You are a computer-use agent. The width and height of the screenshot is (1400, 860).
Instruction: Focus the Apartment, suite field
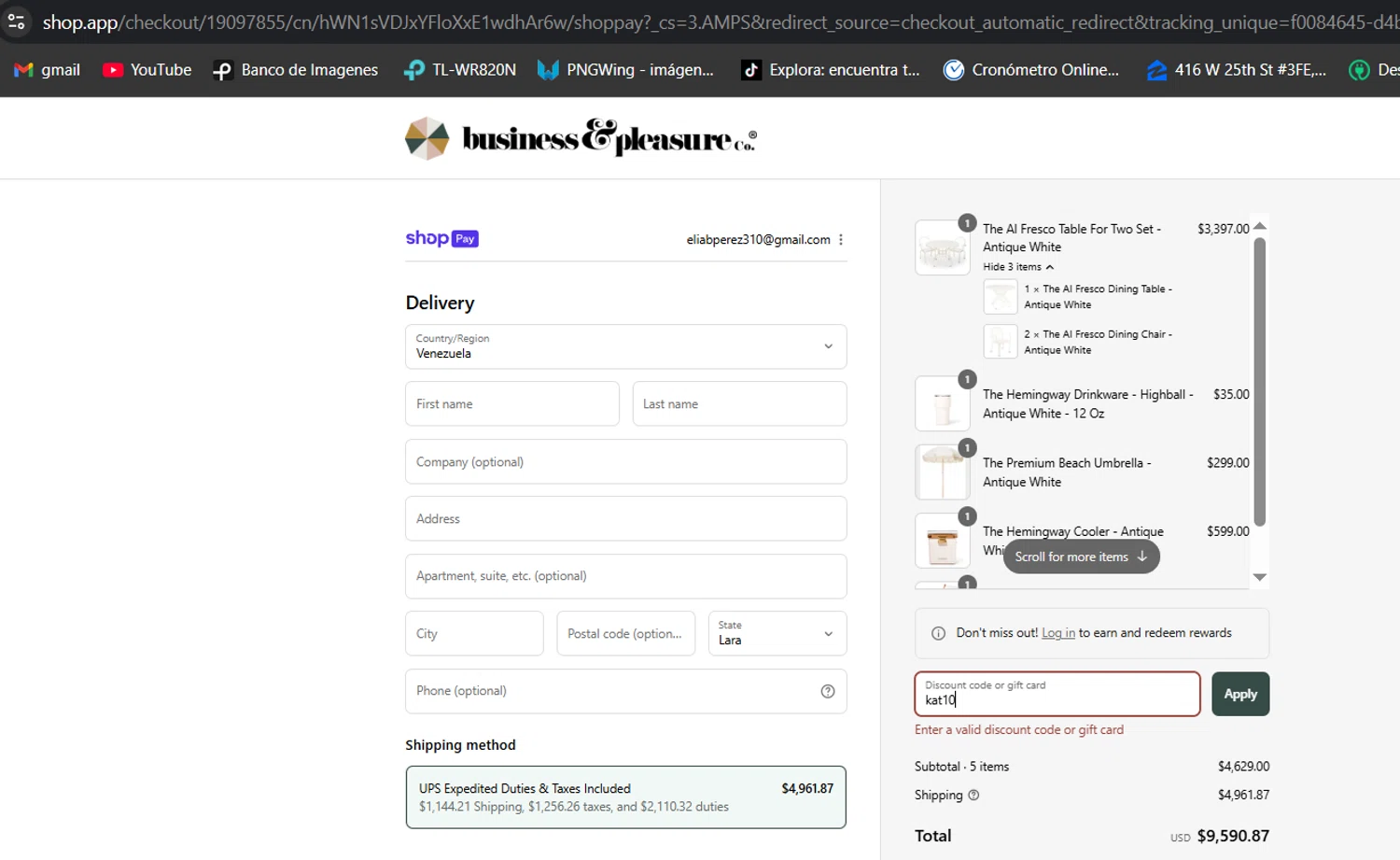click(626, 576)
